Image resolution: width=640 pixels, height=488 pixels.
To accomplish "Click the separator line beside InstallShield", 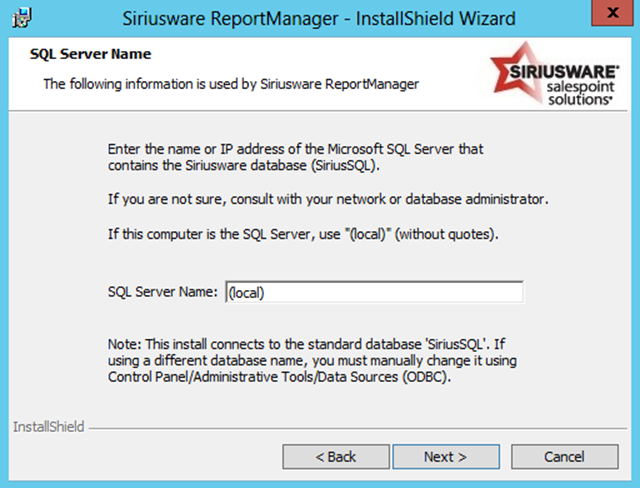I will click(x=360, y=429).
